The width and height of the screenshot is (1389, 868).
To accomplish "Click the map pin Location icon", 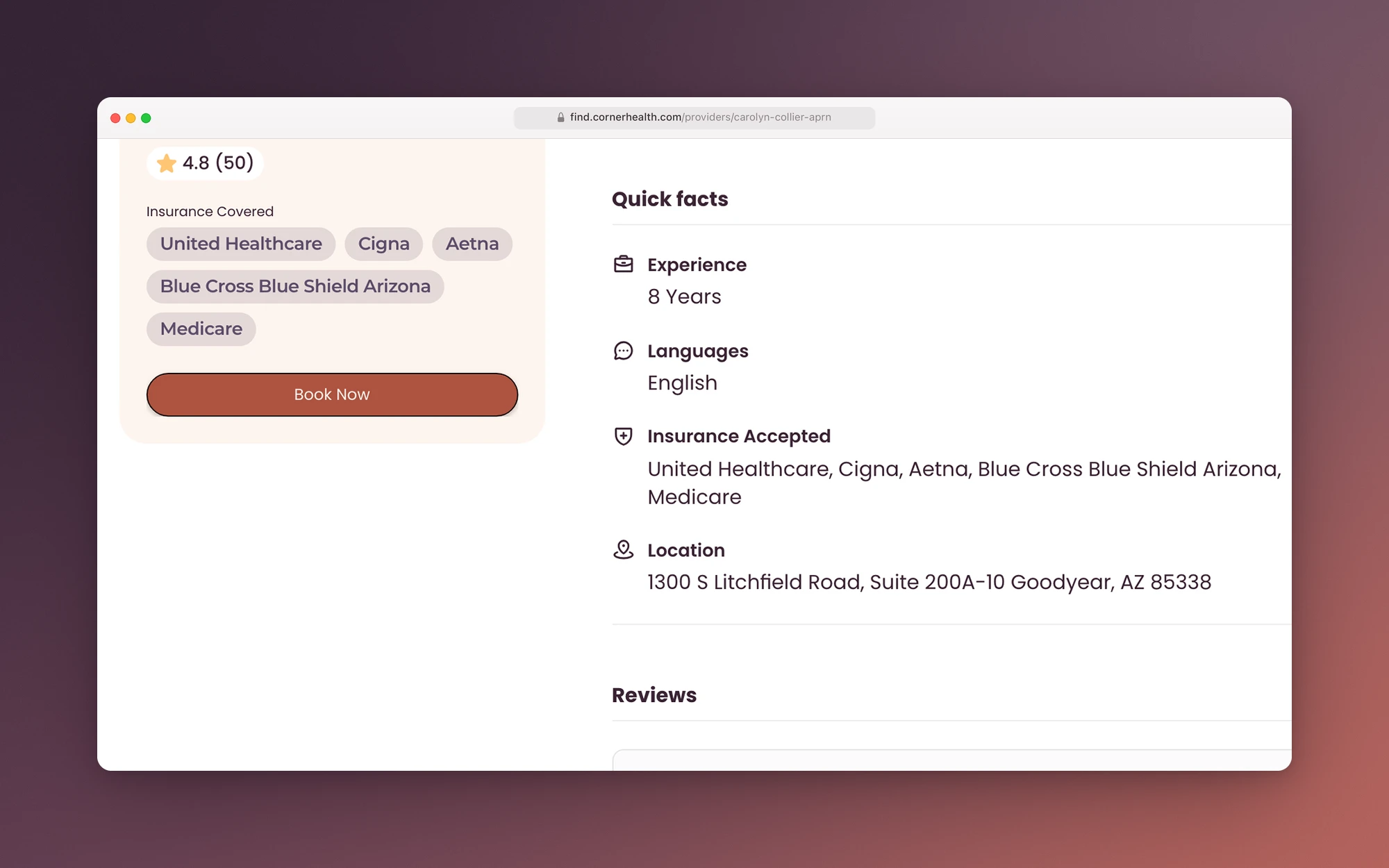I will pyautogui.click(x=623, y=550).
